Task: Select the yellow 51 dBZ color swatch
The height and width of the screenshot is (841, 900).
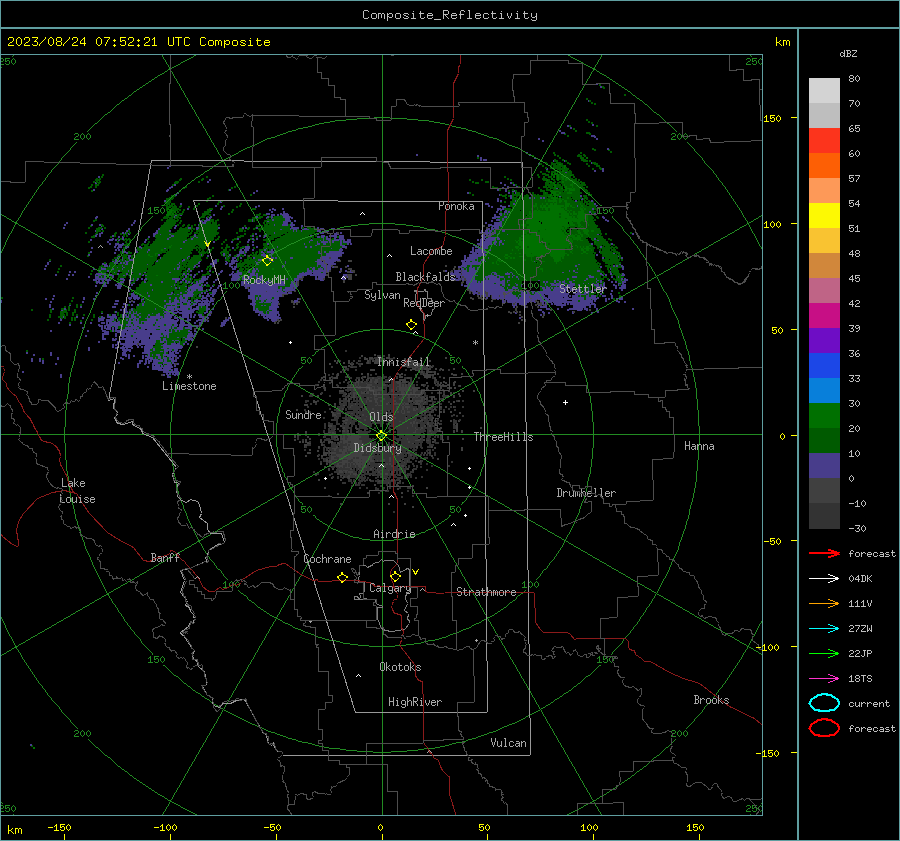Action: point(824,216)
